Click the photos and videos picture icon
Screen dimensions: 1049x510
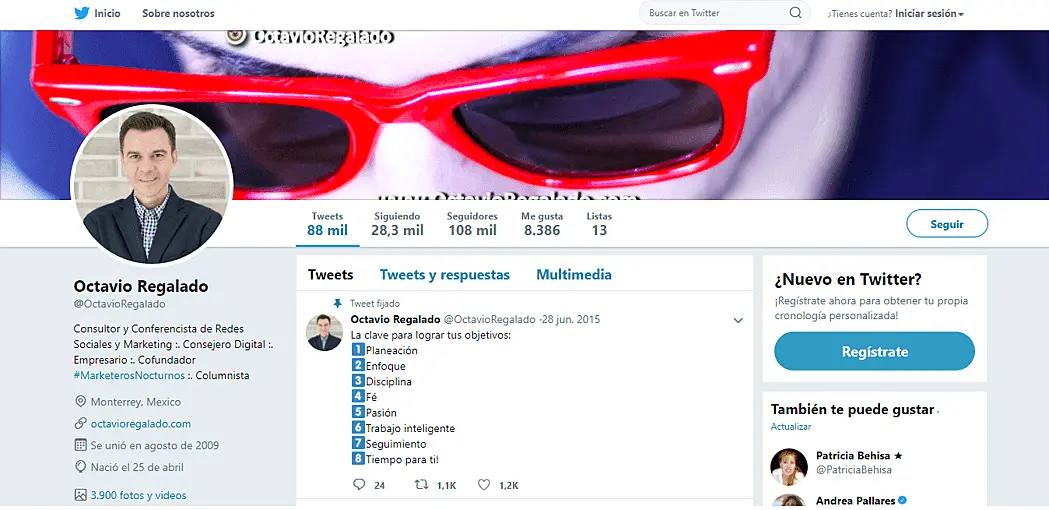tap(80, 495)
